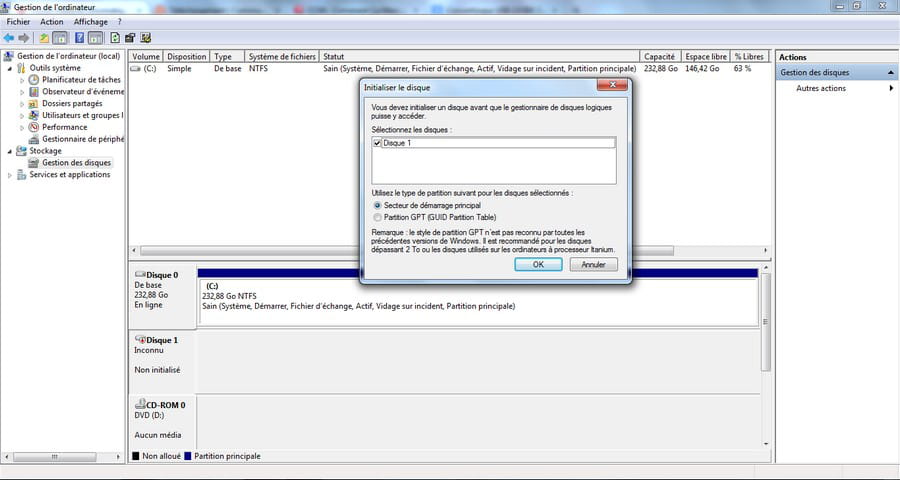Click the last toolbar icon with yellow check

(x=146, y=38)
